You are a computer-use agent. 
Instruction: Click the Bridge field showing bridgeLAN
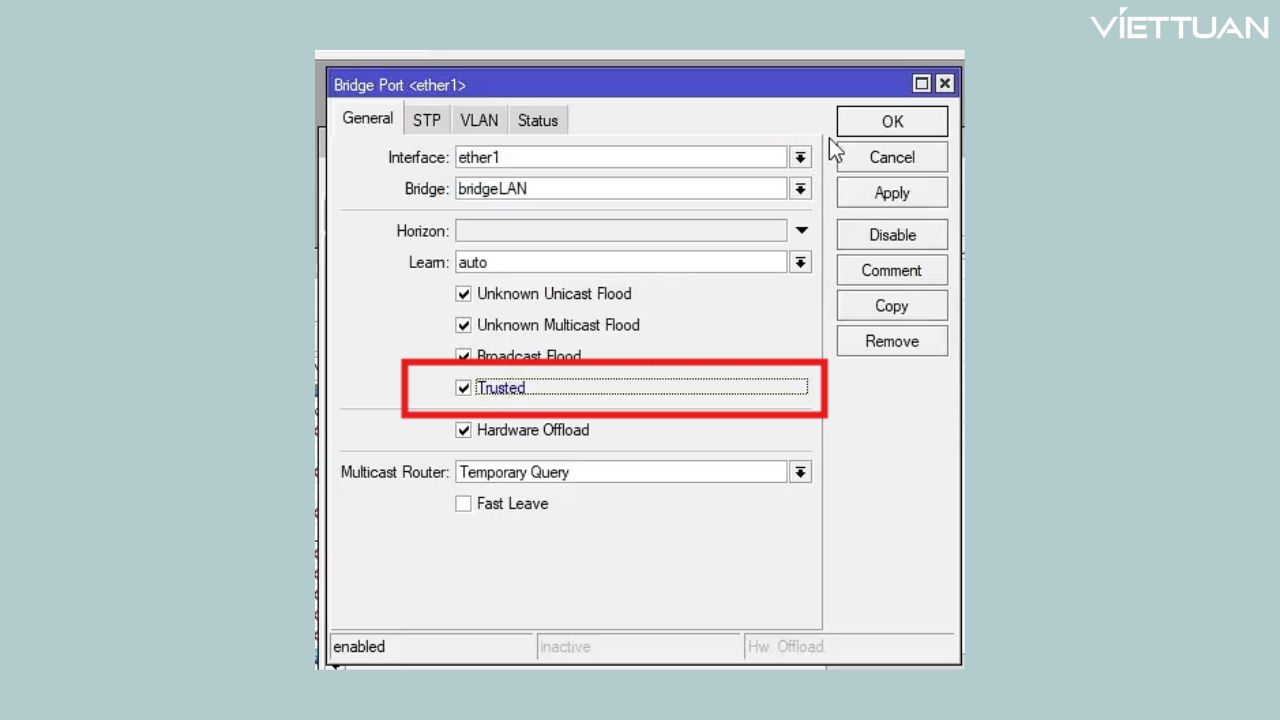621,189
